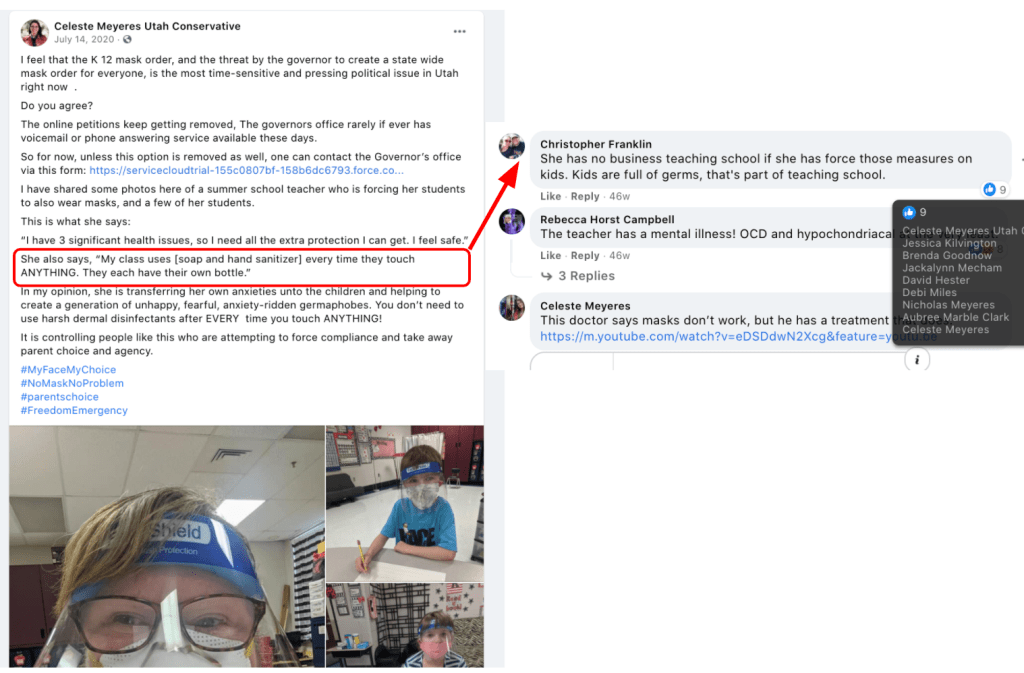The height and width of the screenshot is (673, 1024).
Task: Open the #FreedomEmergency hashtag
Action: [74, 411]
